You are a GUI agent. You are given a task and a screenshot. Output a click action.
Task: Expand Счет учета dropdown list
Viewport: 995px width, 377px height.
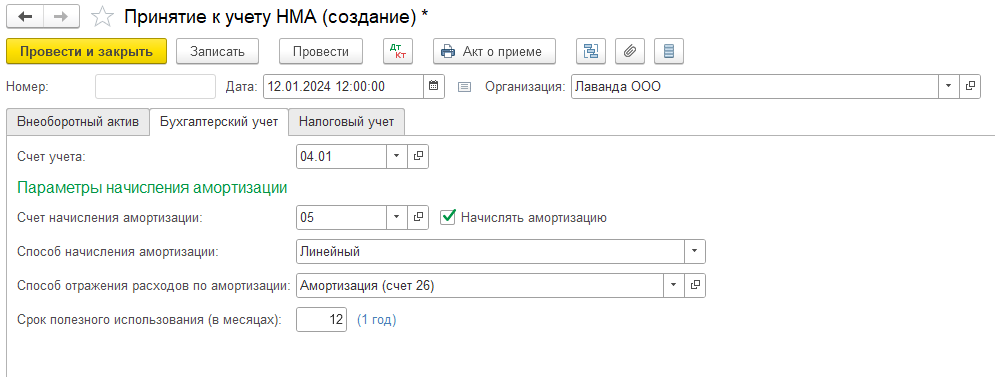point(397,156)
